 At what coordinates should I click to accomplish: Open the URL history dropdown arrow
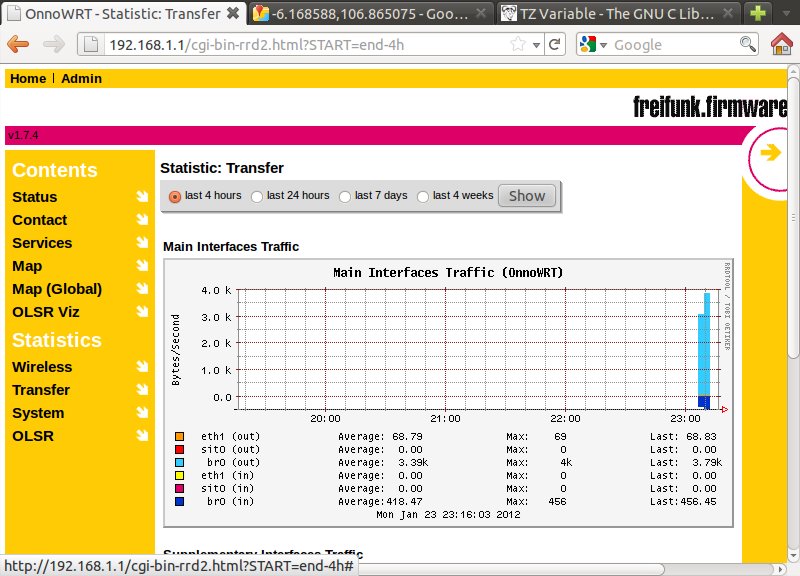click(537, 45)
